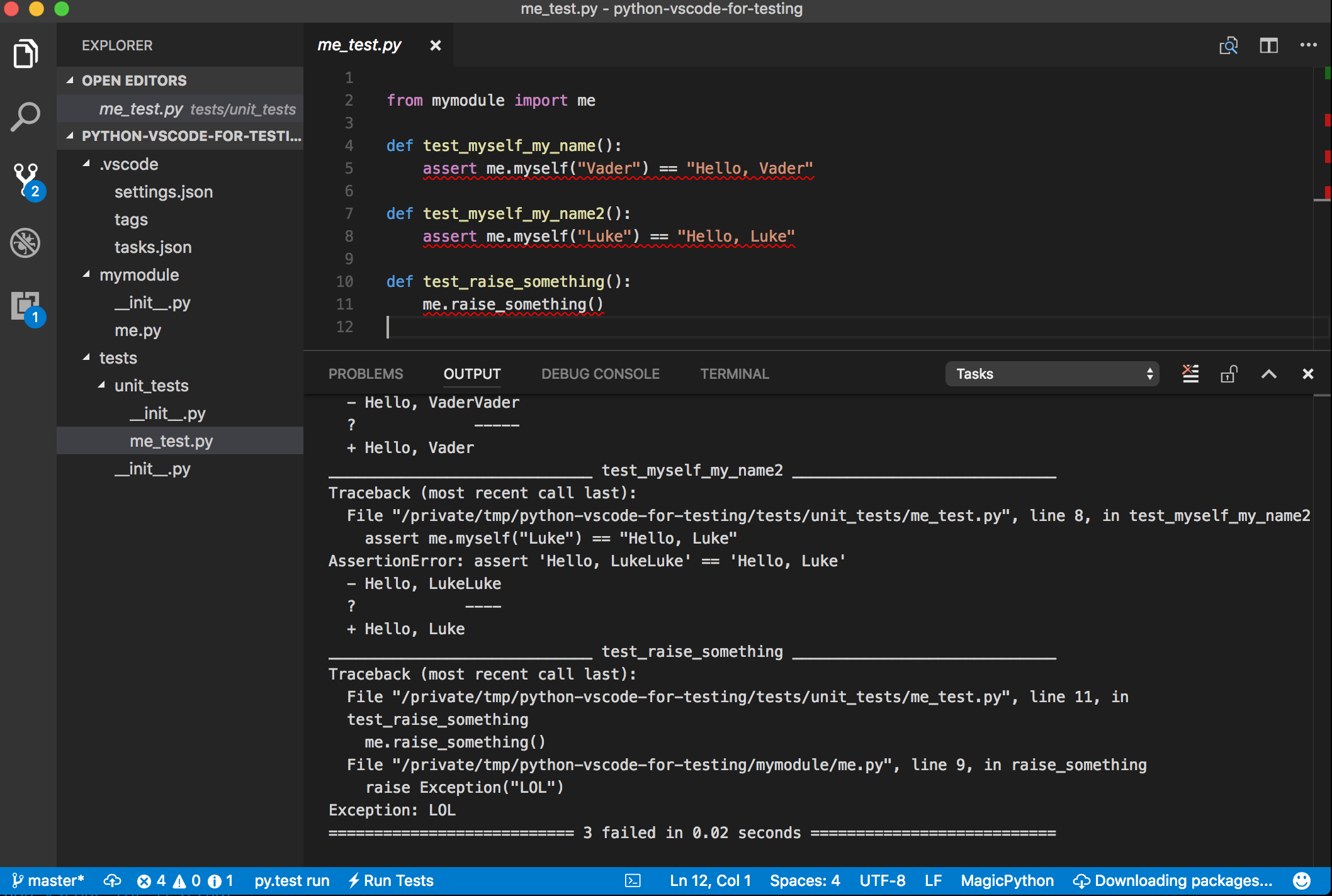
Task: Open settings.json in the explorer
Action: pyautogui.click(x=163, y=192)
